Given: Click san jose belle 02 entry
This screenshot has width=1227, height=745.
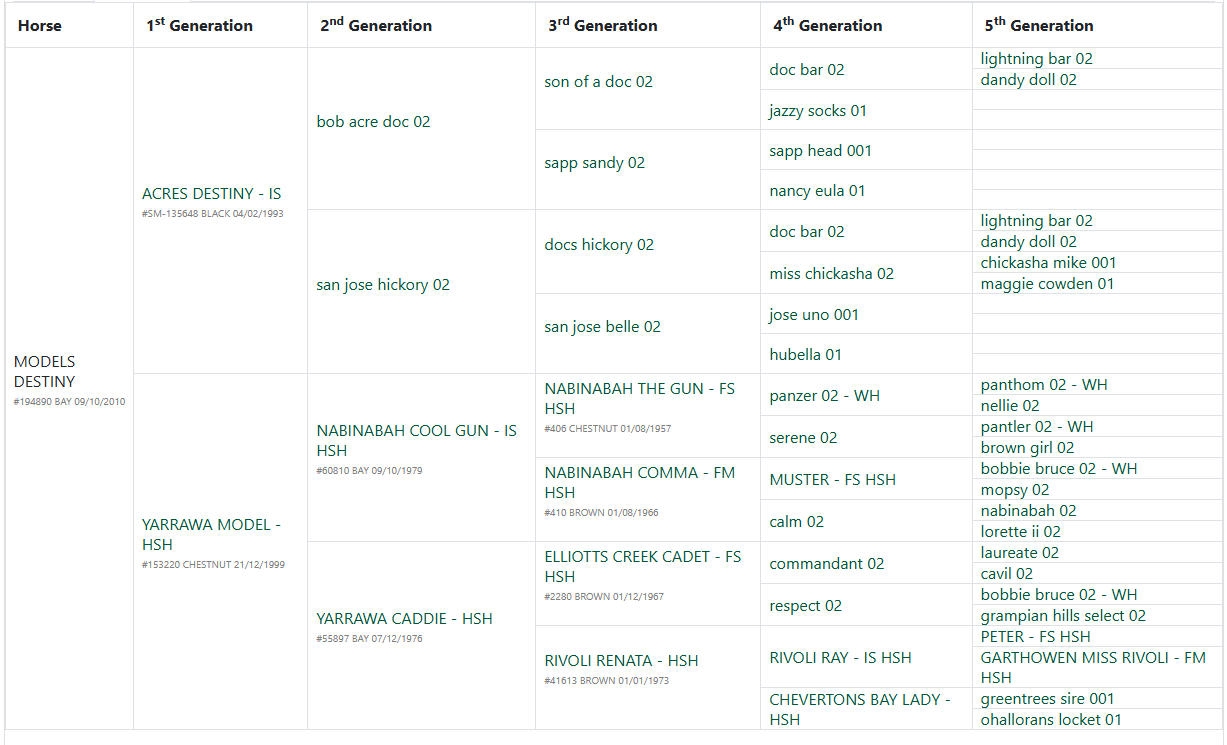Looking at the screenshot, I should (602, 327).
